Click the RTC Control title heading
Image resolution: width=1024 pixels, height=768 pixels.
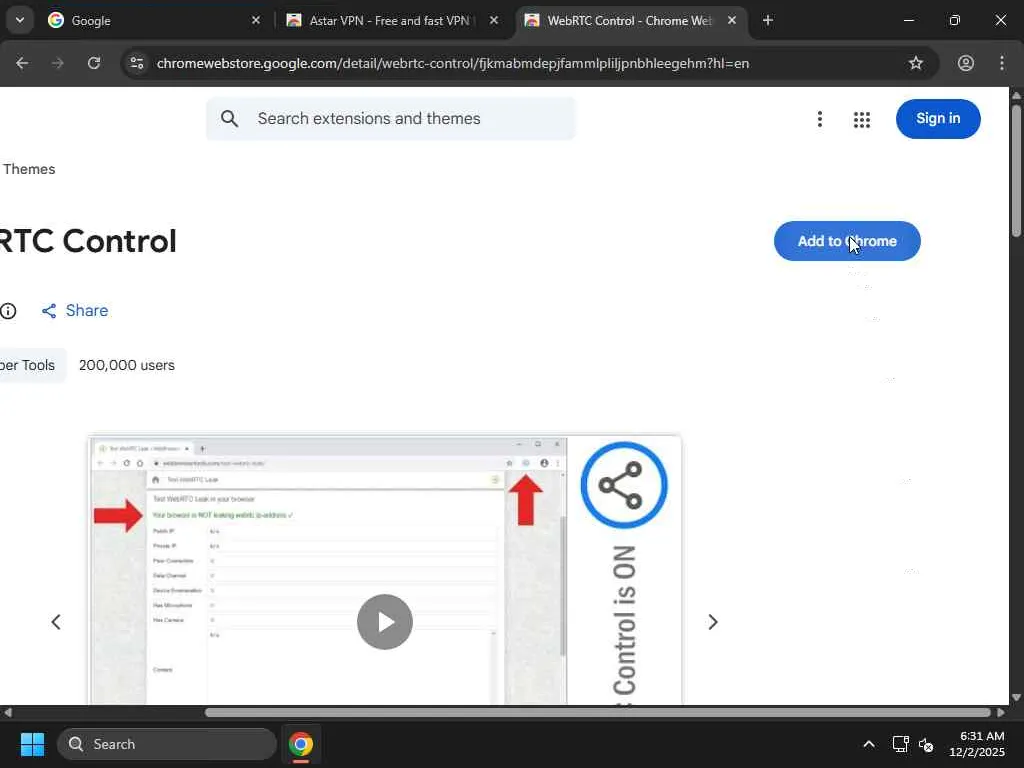(x=88, y=241)
